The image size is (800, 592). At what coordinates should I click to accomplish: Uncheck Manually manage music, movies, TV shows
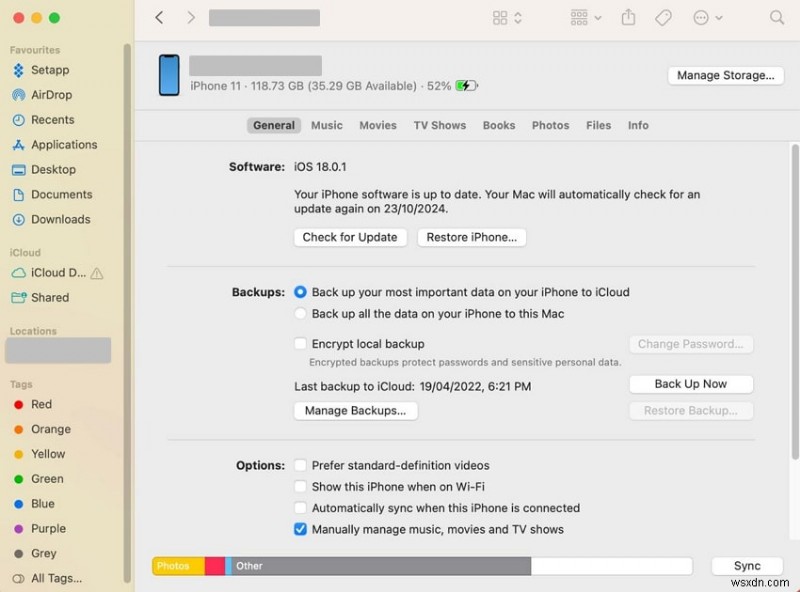301,529
